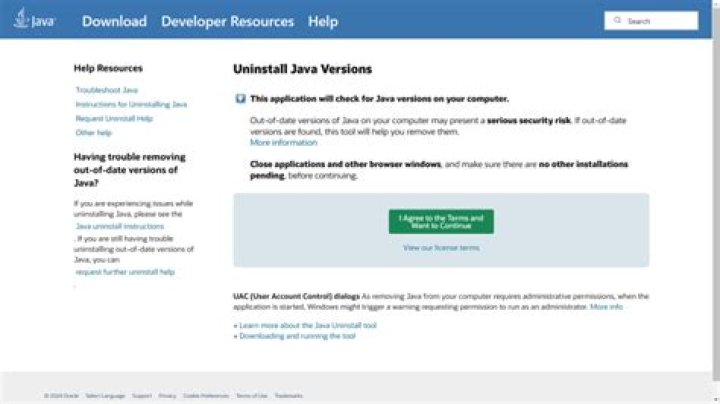This screenshot has width=720, height=404.
Task: Click the blue info icon beside application notice
Action: pos(240,99)
